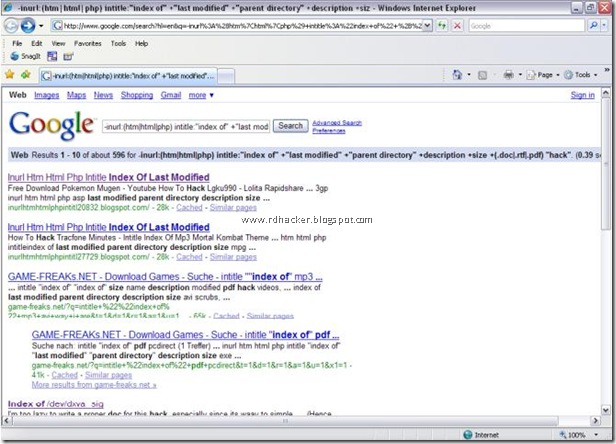
Task: Click the vertical scrollbar up arrow
Action: tap(606, 93)
